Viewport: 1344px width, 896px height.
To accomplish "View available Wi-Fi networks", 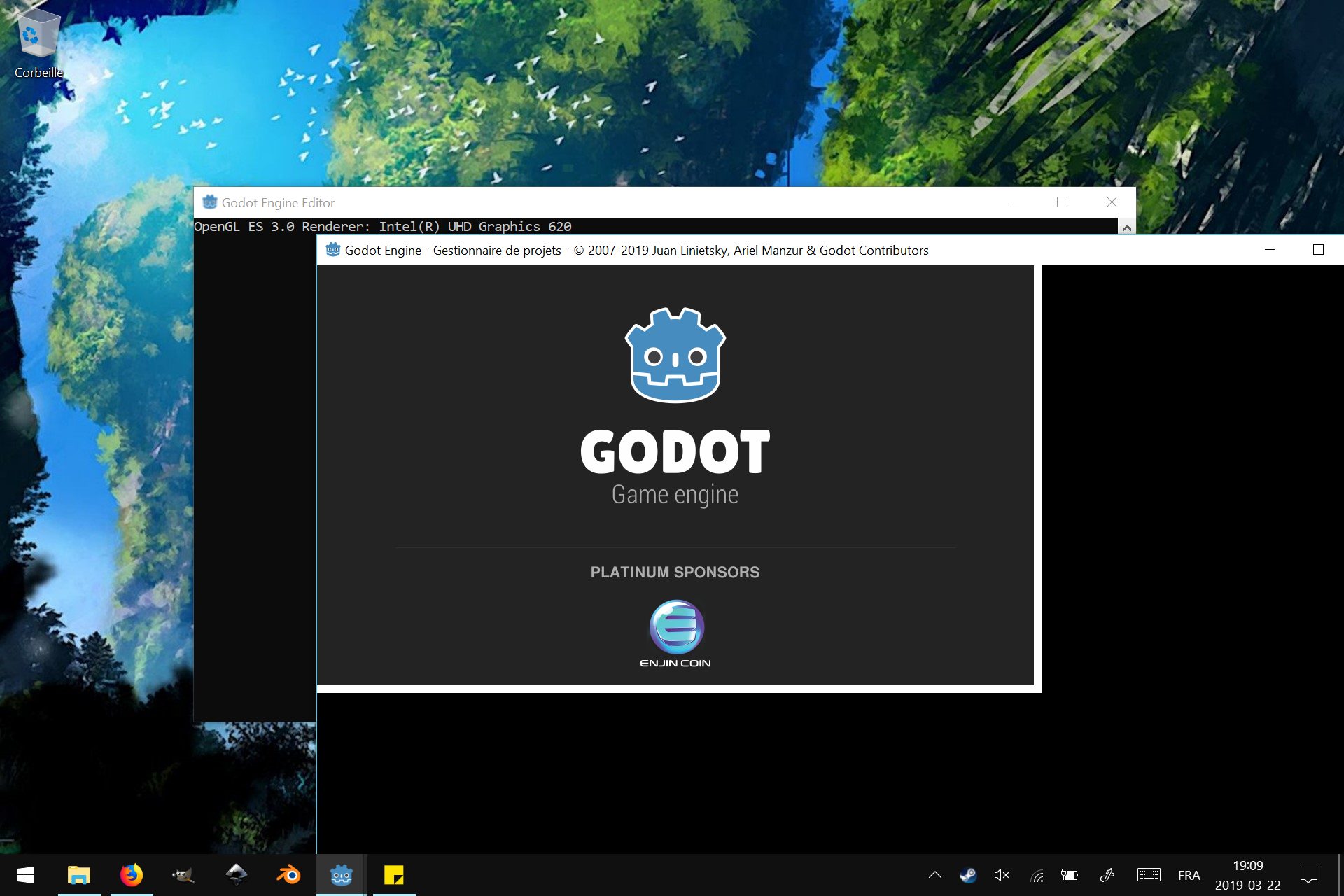I will (1037, 874).
